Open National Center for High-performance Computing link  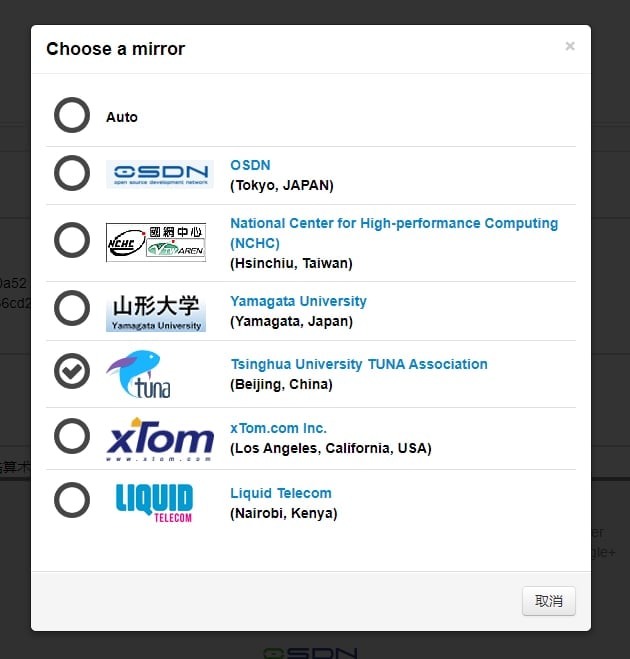click(x=393, y=224)
